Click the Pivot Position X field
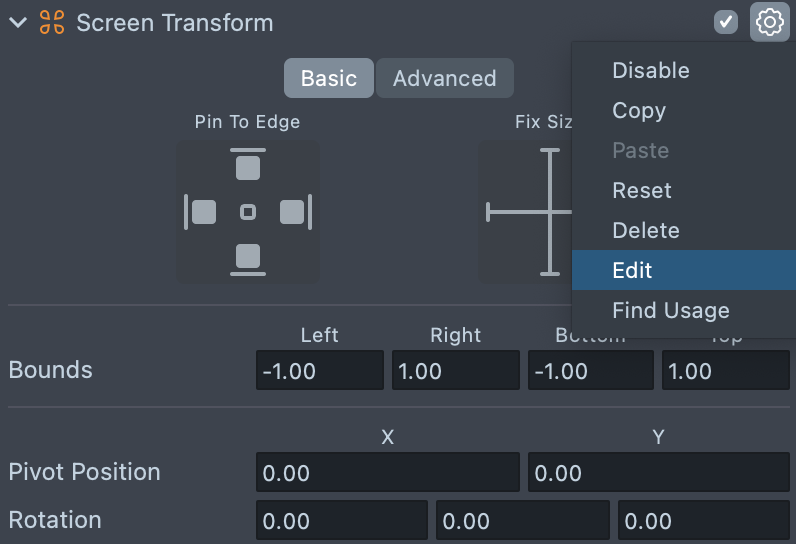 click(388, 473)
